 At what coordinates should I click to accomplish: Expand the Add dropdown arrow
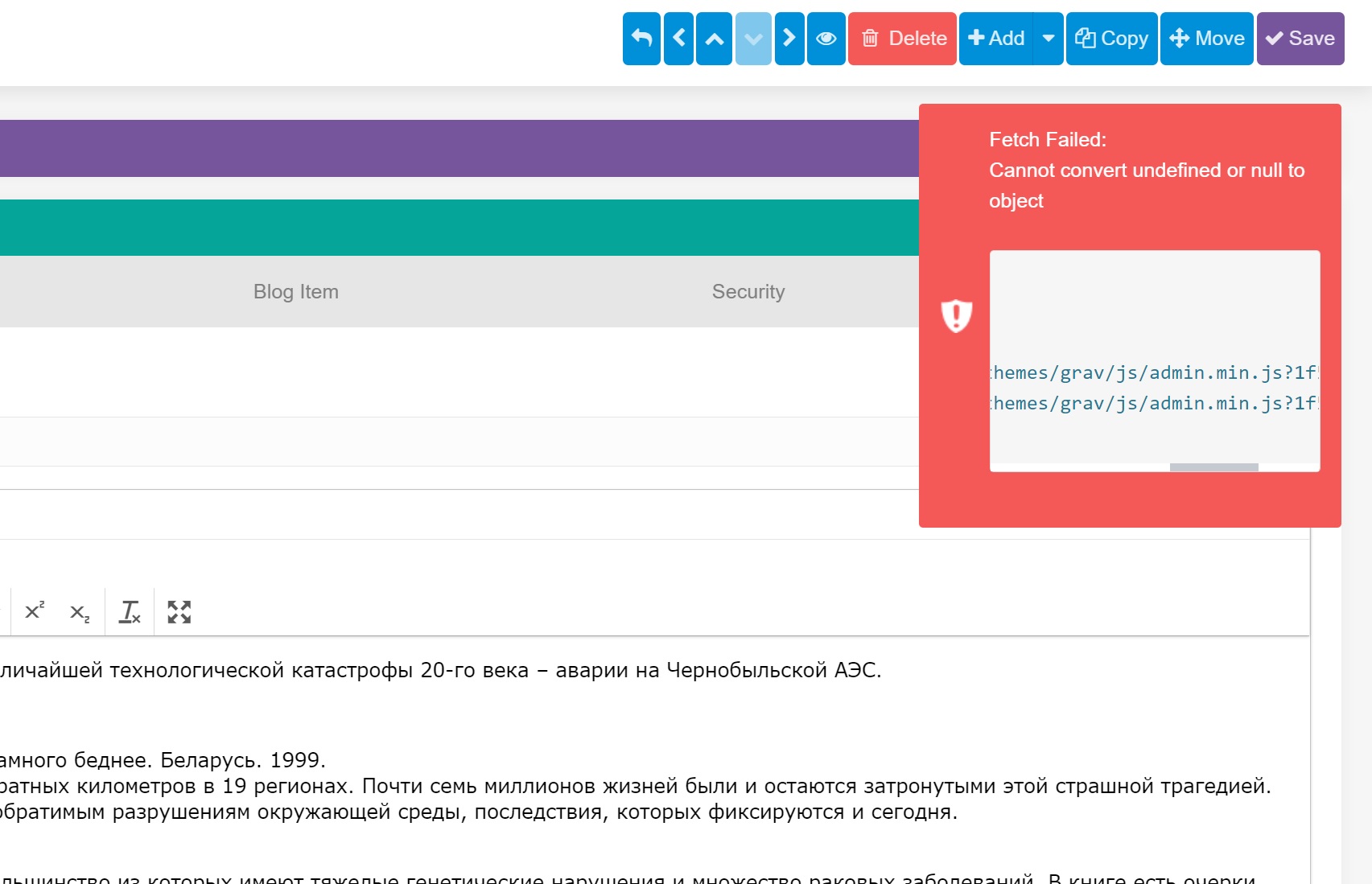[1049, 39]
